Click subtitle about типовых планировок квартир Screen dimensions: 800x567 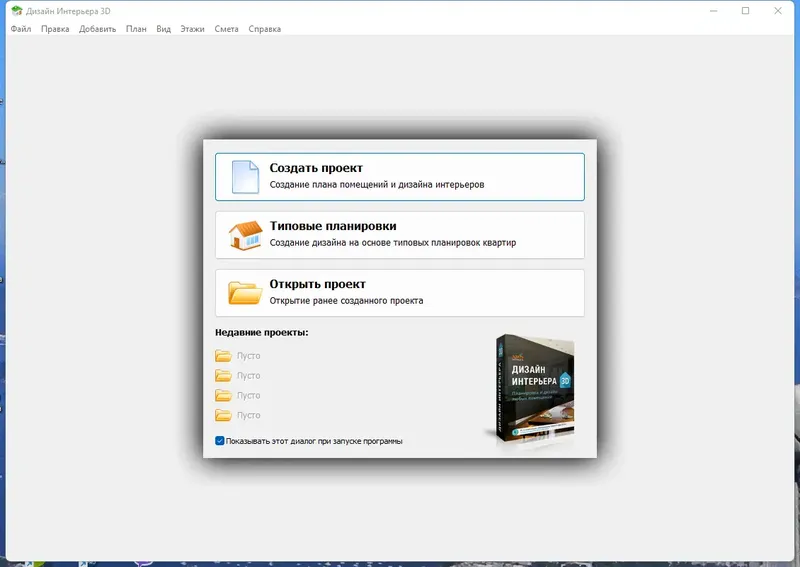coord(393,243)
